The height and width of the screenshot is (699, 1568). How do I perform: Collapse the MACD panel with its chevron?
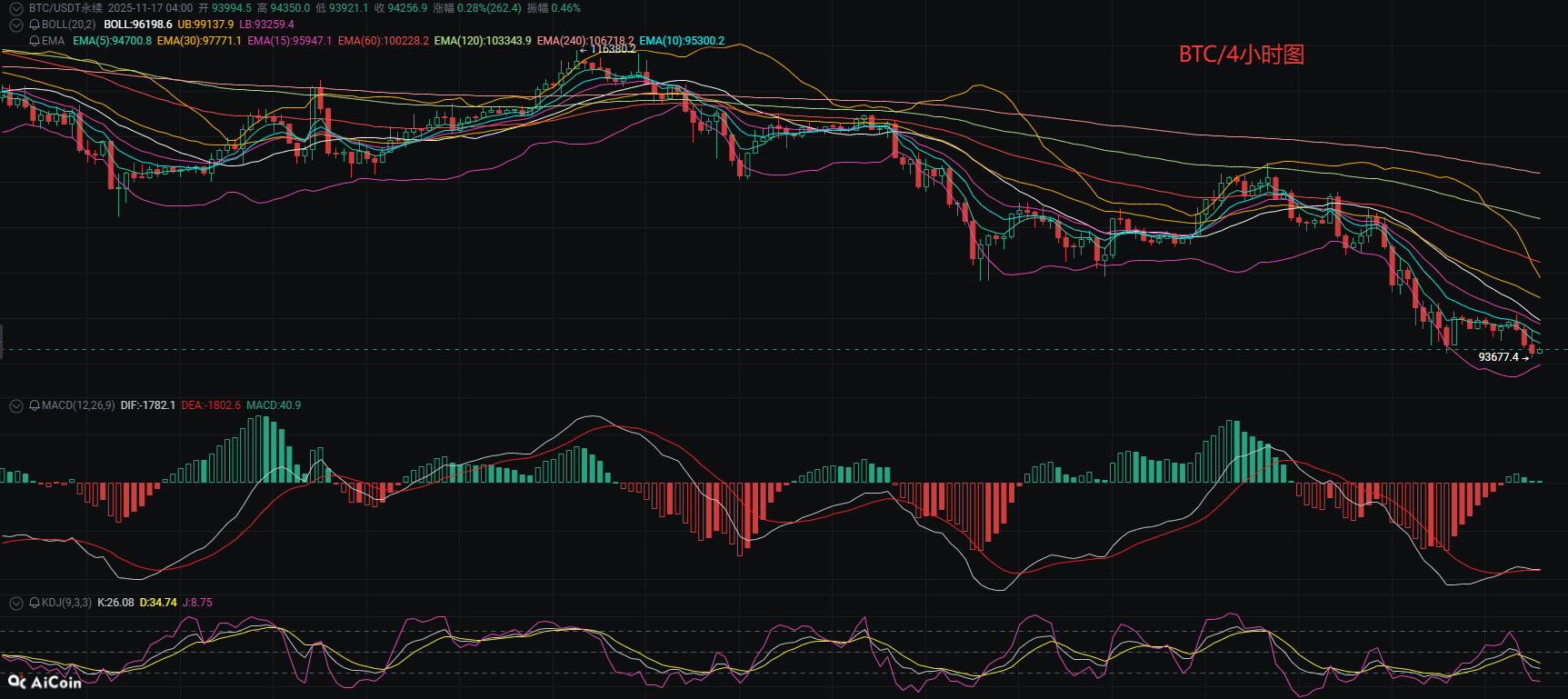pyautogui.click(x=16, y=405)
